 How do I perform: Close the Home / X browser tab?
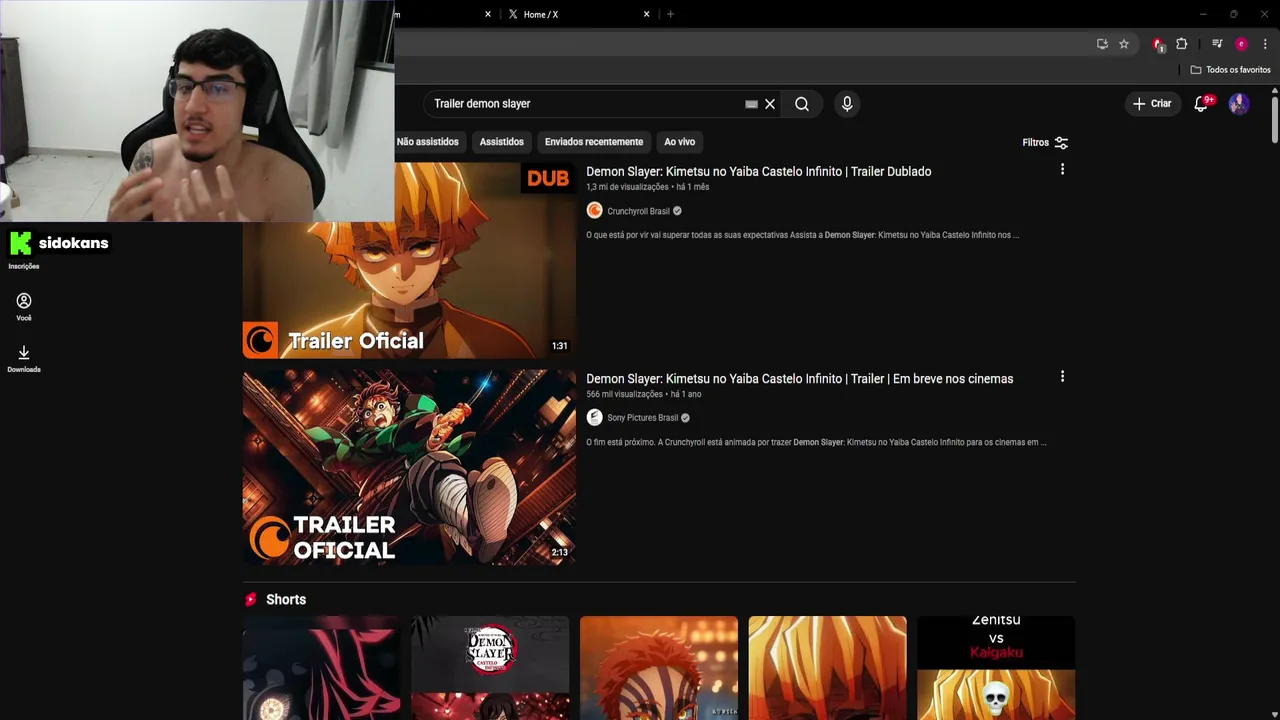[646, 14]
